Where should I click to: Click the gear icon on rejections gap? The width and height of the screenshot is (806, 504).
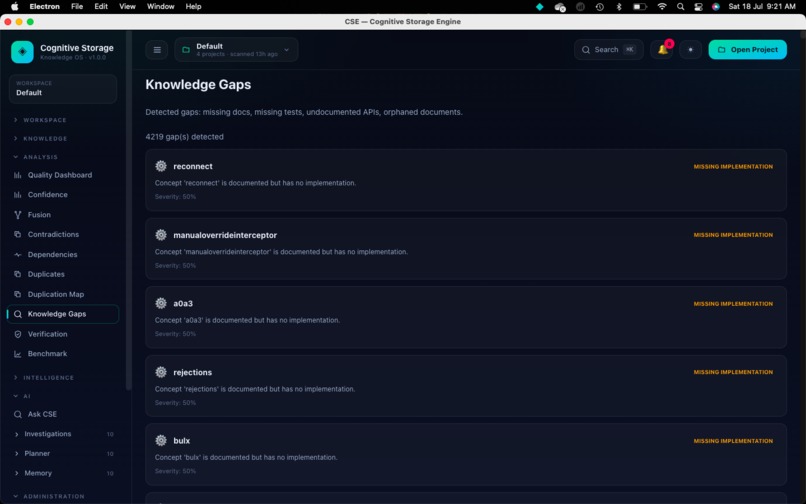pos(161,372)
